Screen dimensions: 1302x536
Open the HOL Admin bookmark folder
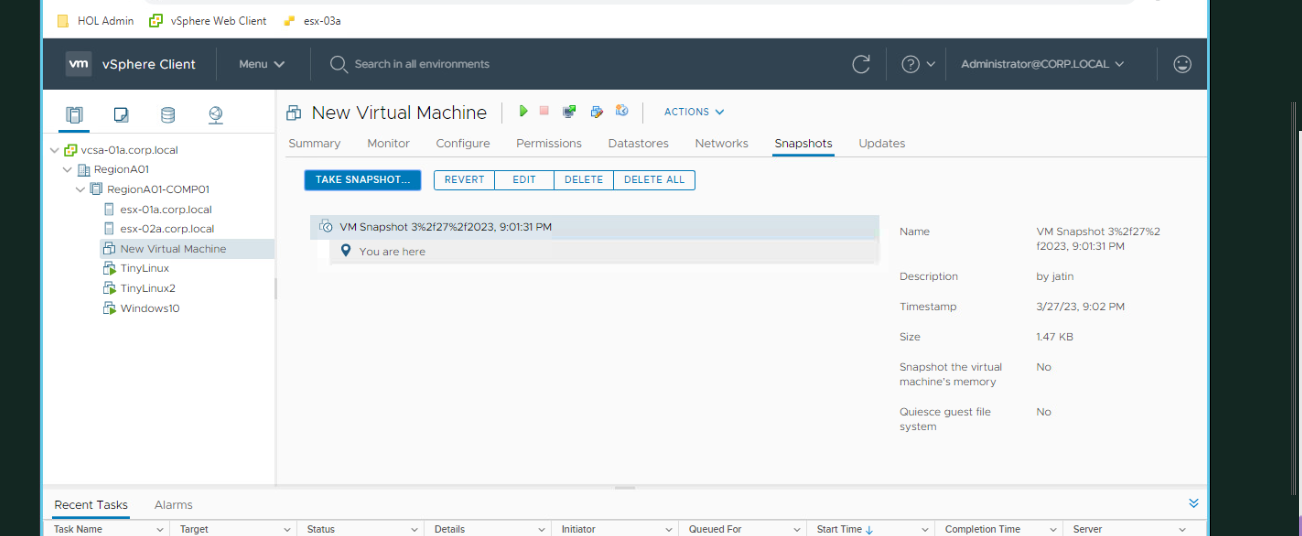click(95, 20)
